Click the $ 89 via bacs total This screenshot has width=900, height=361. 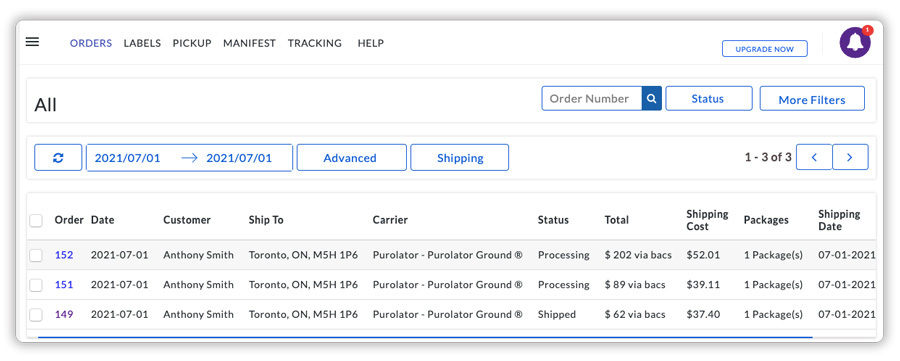(635, 285)
